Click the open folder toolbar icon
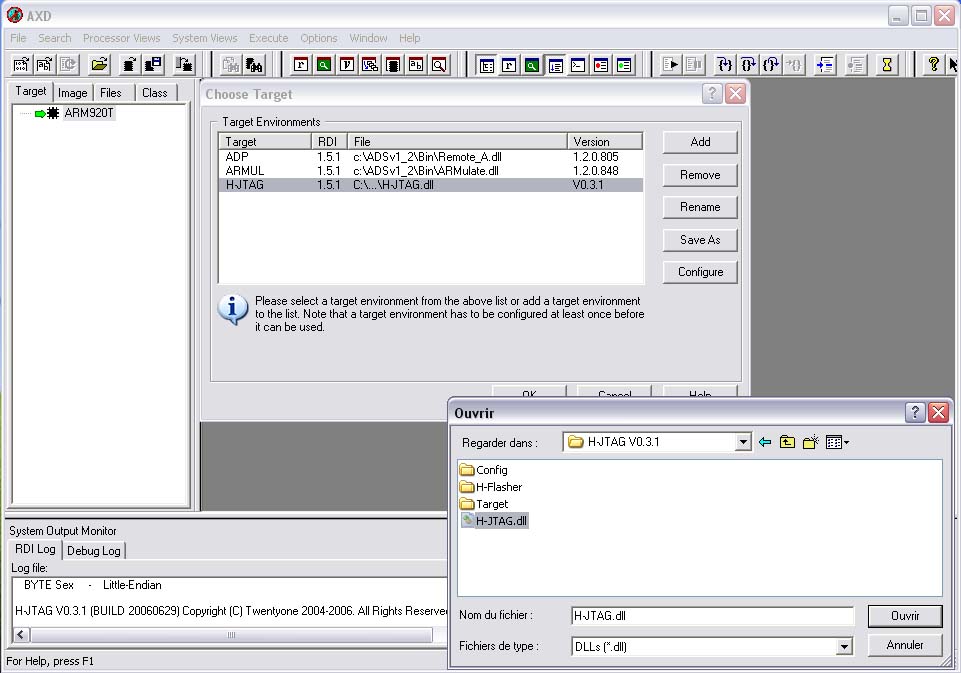 tap(99, 65)
